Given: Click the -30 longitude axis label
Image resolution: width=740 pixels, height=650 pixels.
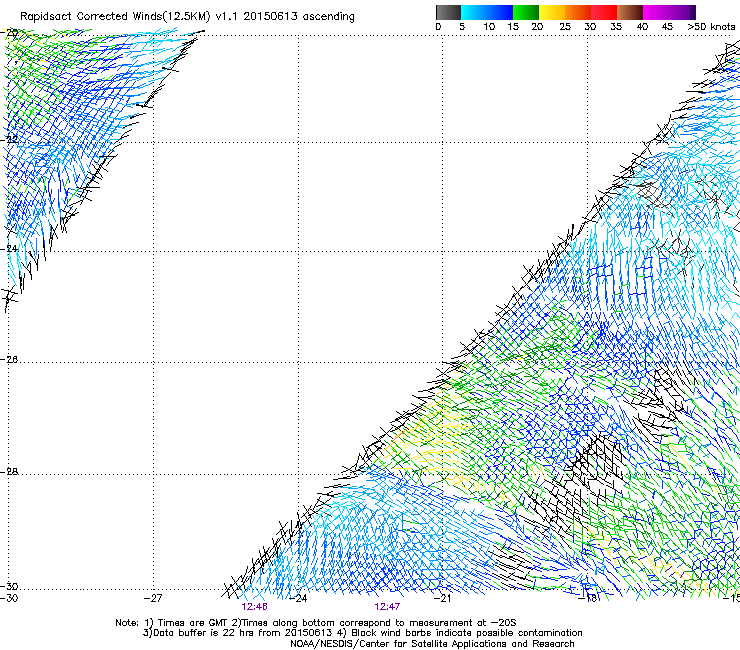Looking at the screenshot, I should (x=9, y=598).
